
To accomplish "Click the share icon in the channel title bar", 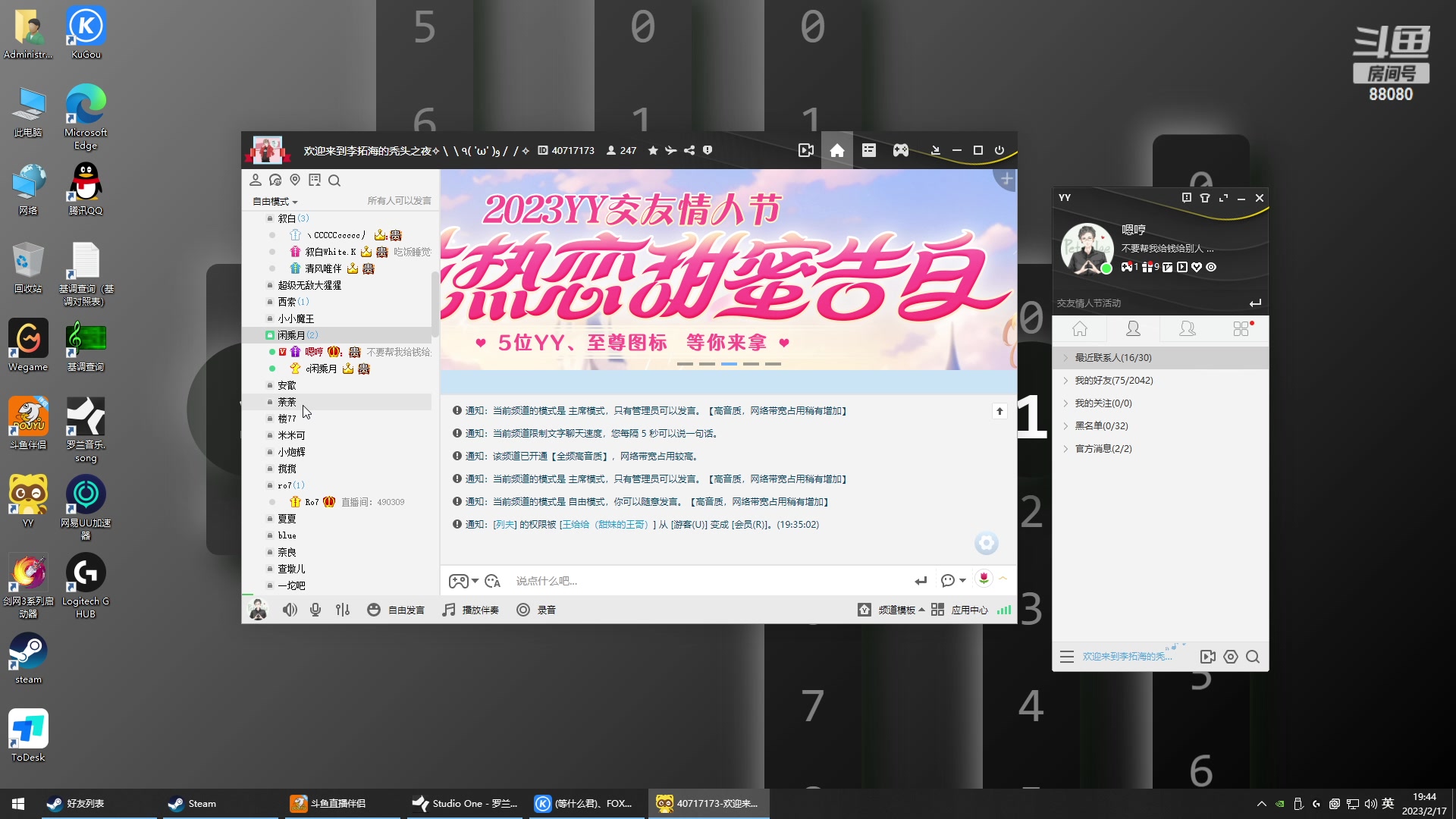I will (x=689, y=150).
